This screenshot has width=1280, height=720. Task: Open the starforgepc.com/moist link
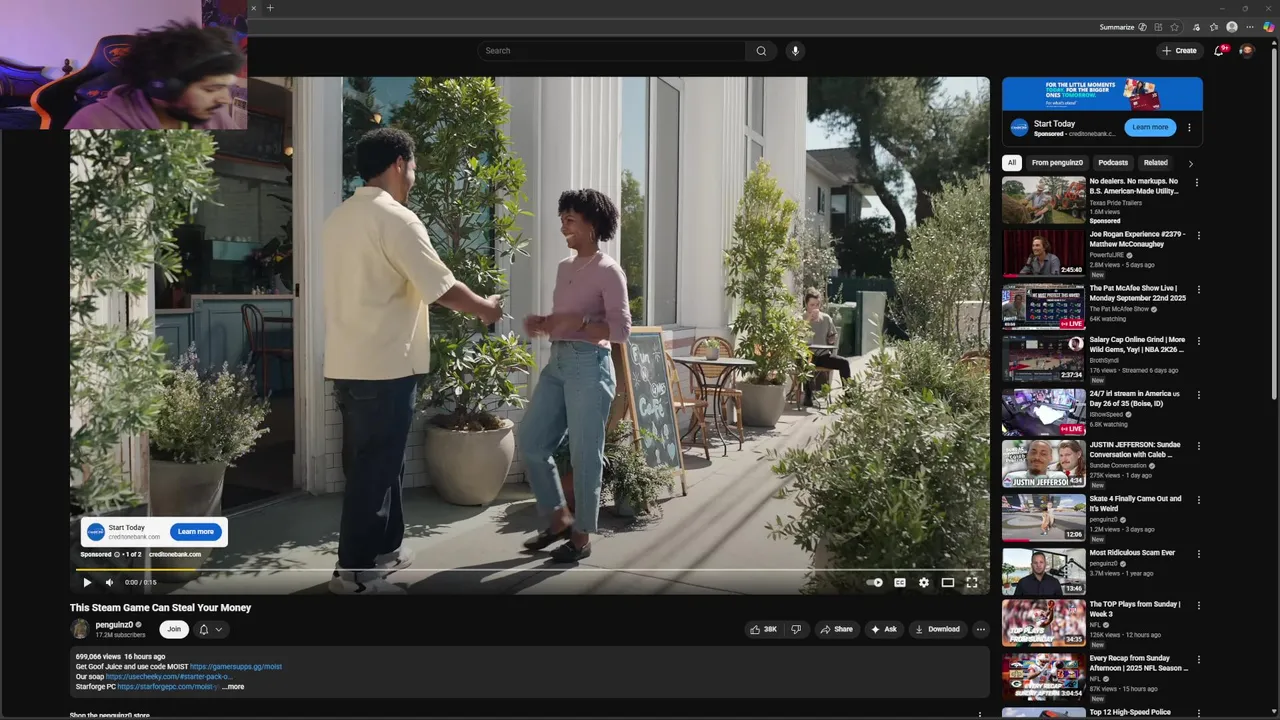point(167,687)
